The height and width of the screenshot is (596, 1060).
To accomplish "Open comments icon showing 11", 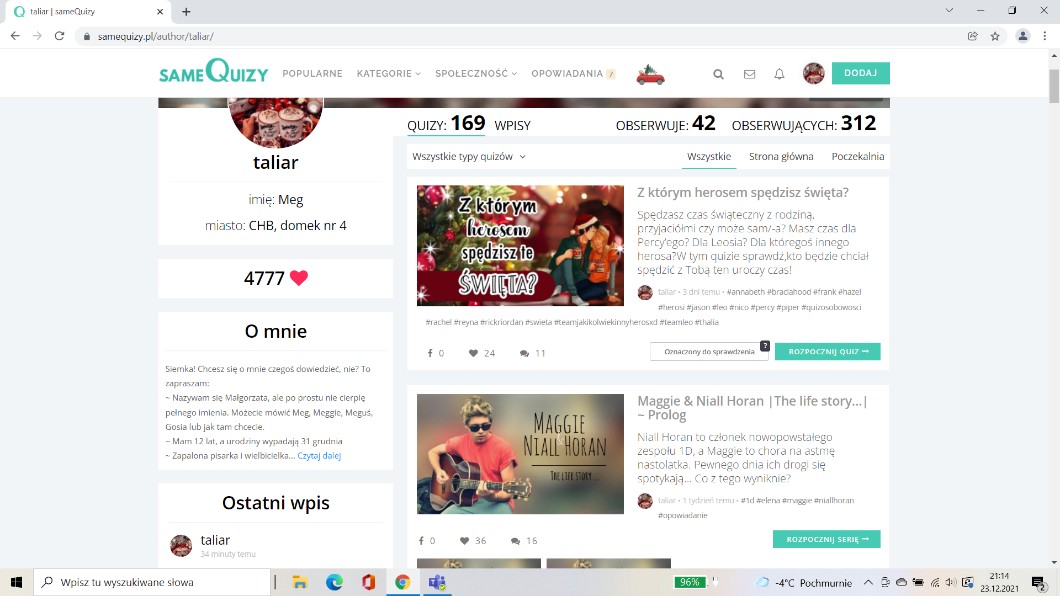I will pos(525,353).
